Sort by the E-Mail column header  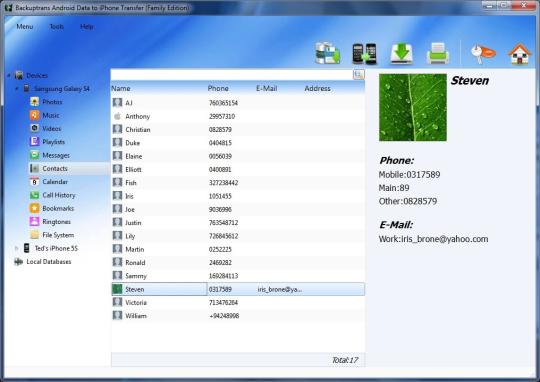pos(267,89)
